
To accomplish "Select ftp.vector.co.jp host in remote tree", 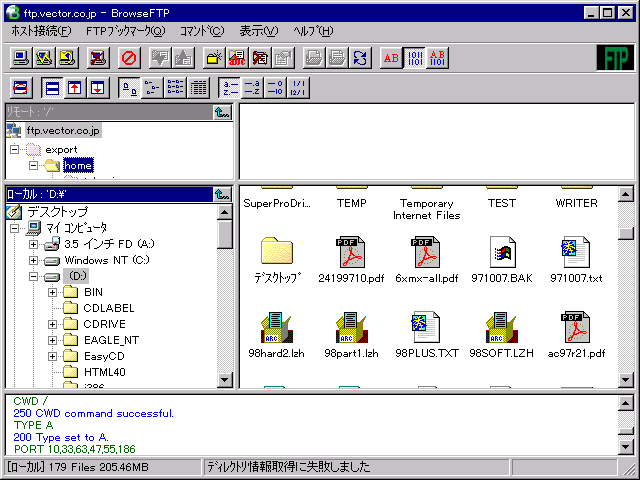I will click(63, 131).
